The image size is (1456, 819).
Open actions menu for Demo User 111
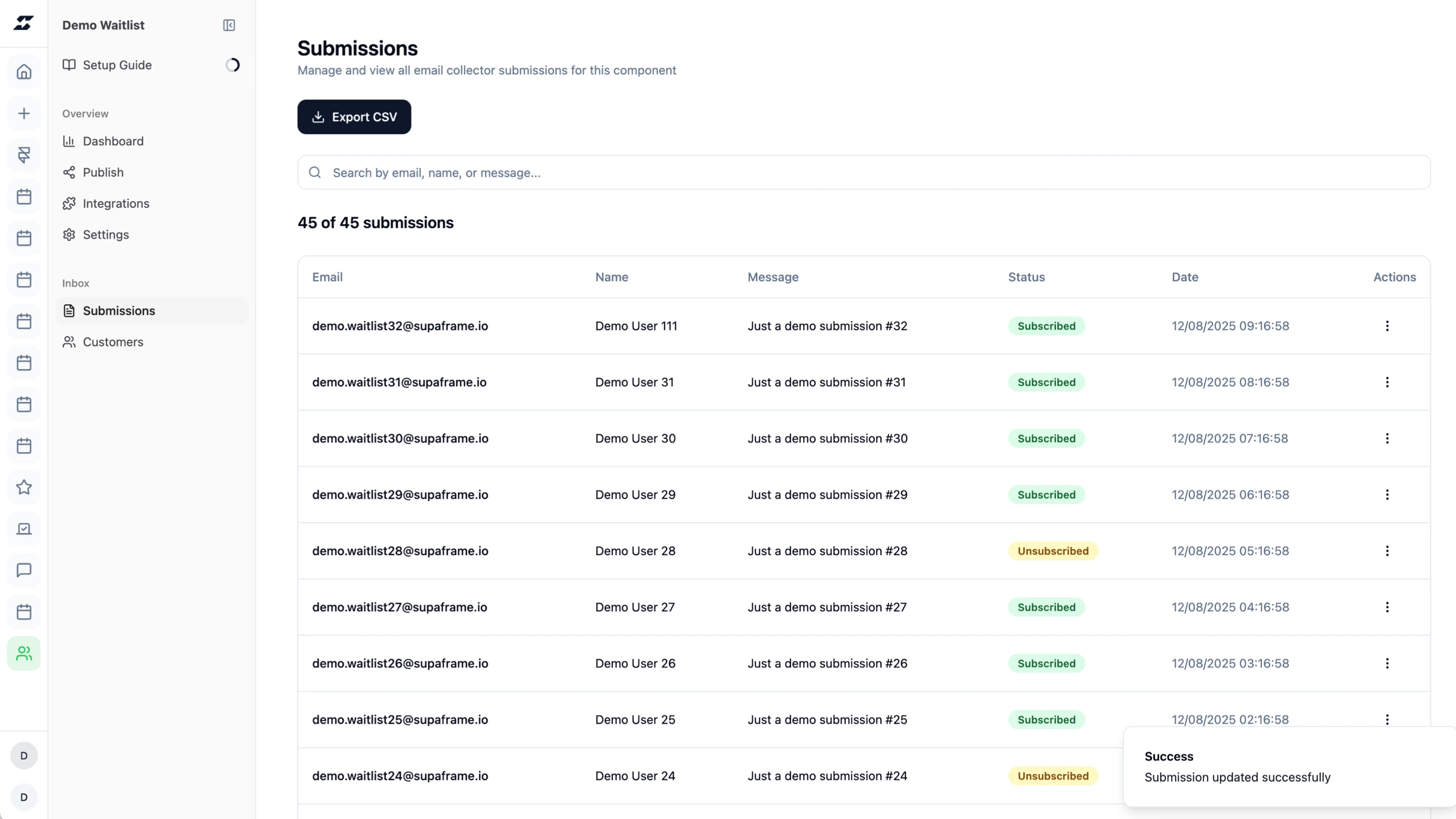coord(1387,326)
